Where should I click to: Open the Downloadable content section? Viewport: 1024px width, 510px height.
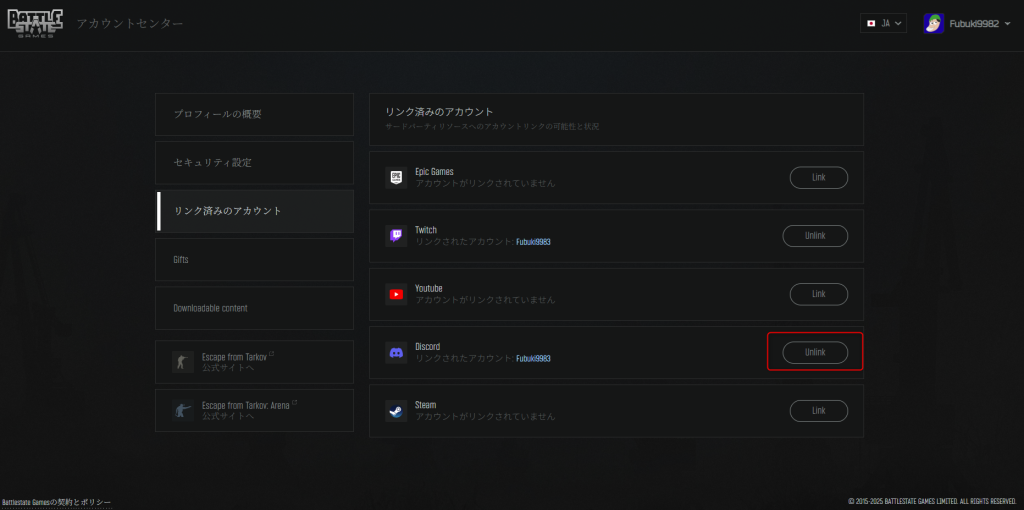254,308
